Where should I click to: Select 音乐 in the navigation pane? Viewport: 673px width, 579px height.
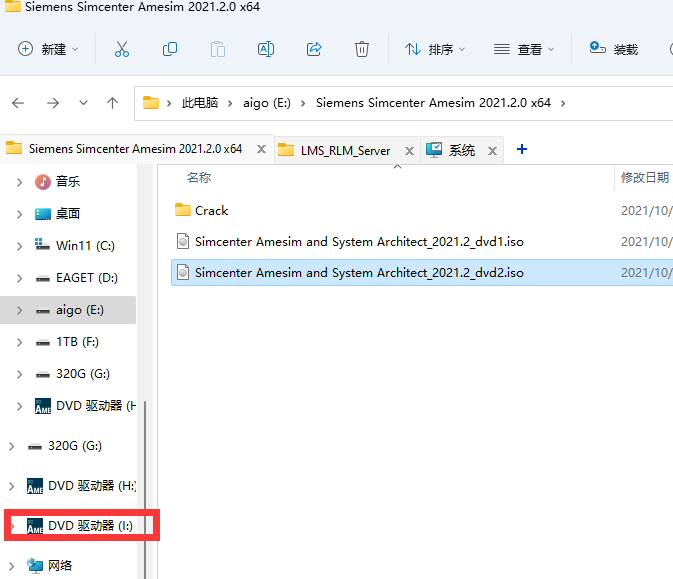pyautogui.click(x=68, y=182)
